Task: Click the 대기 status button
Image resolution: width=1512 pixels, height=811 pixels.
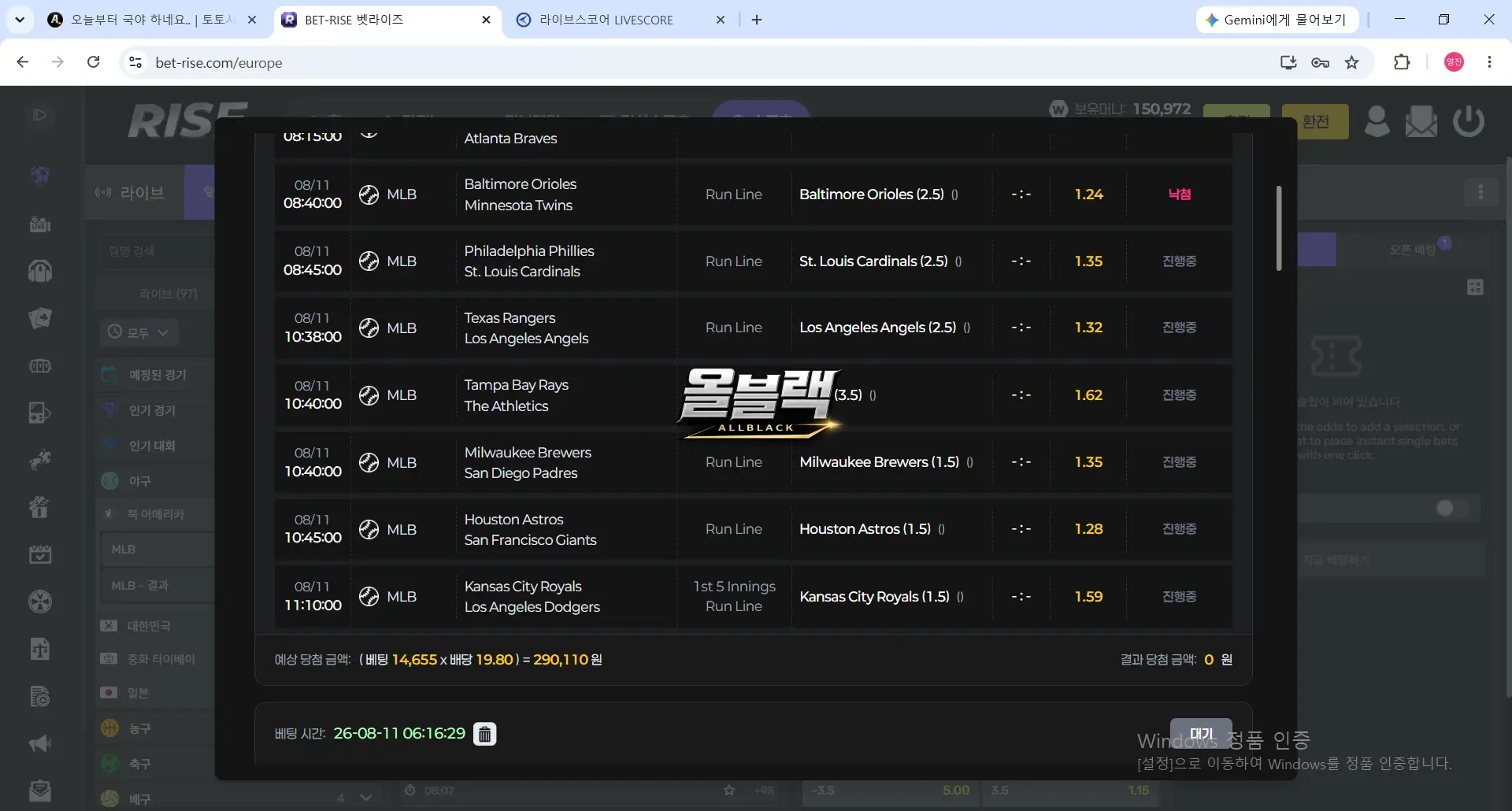Action: [1201, 734]
